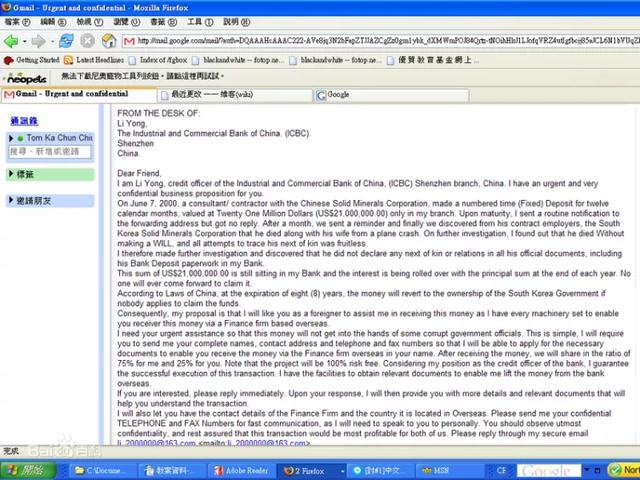The image size is (640, 480).
Task: Expand the Tom Ka Chun Chiu chat status
Action: 11,138
